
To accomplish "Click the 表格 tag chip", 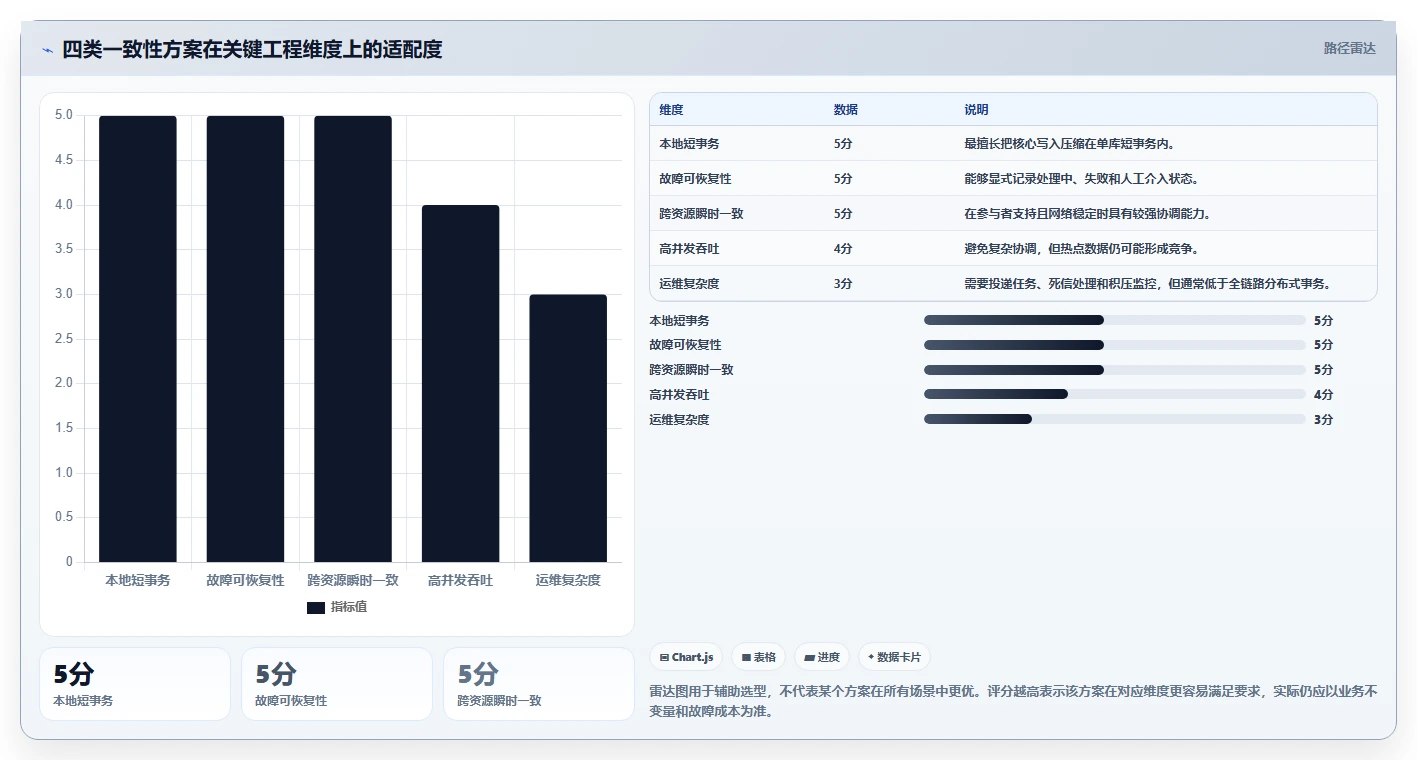I will point(759,657).
